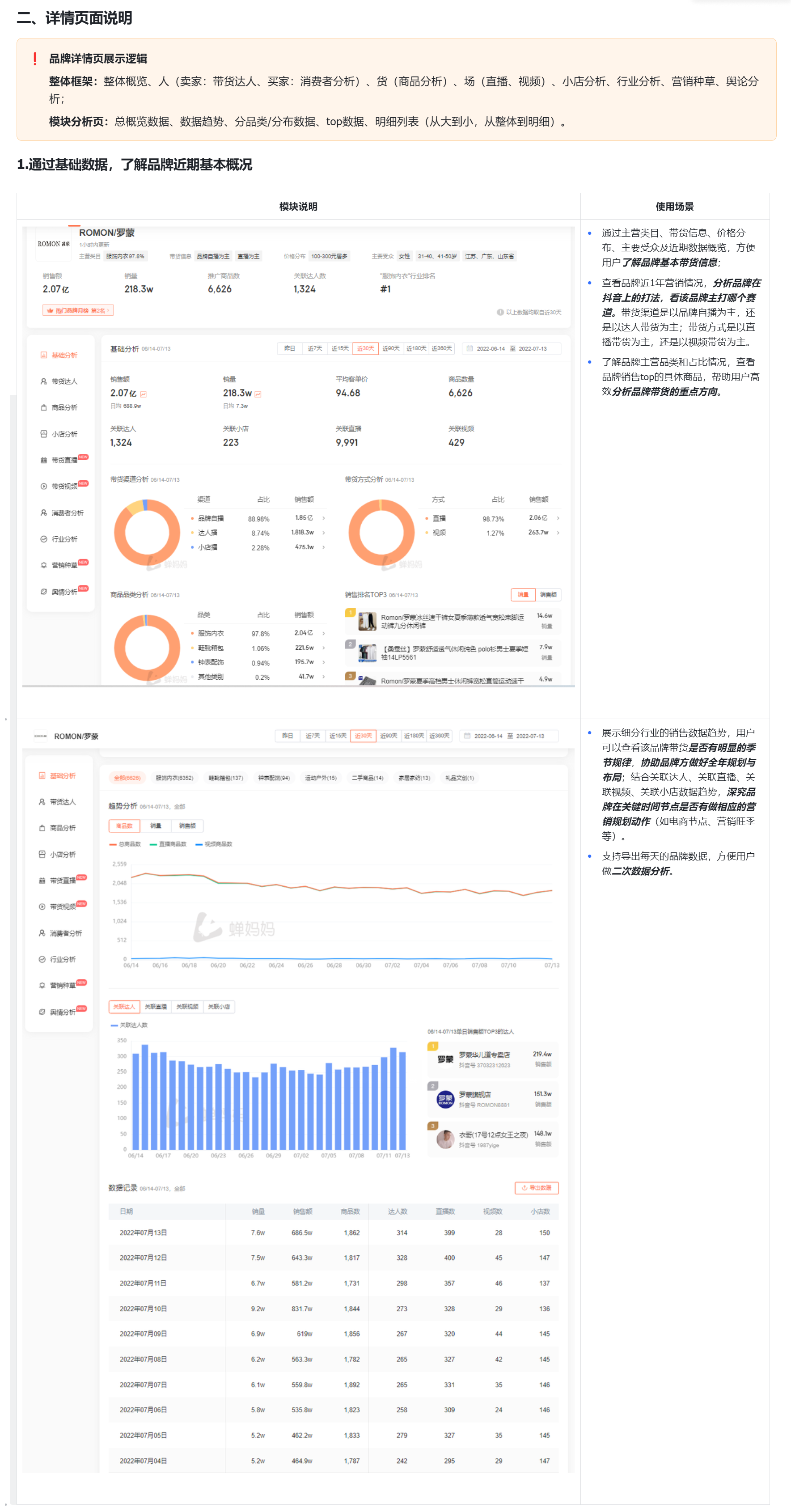Expand 视频 1.27% row chevron
791x1512 pixels.
(558, 532)
